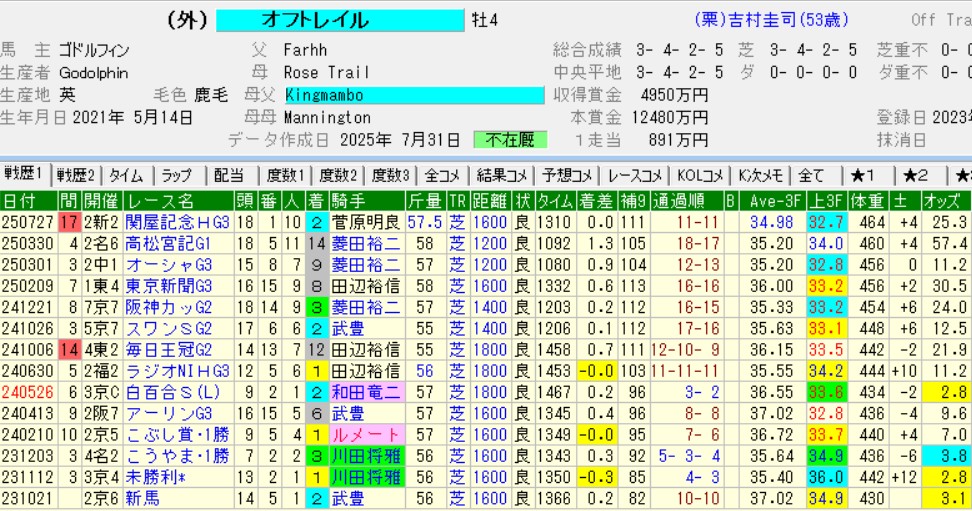
Task: Click the sire name Farhh
Action: (x=306, y=49)
